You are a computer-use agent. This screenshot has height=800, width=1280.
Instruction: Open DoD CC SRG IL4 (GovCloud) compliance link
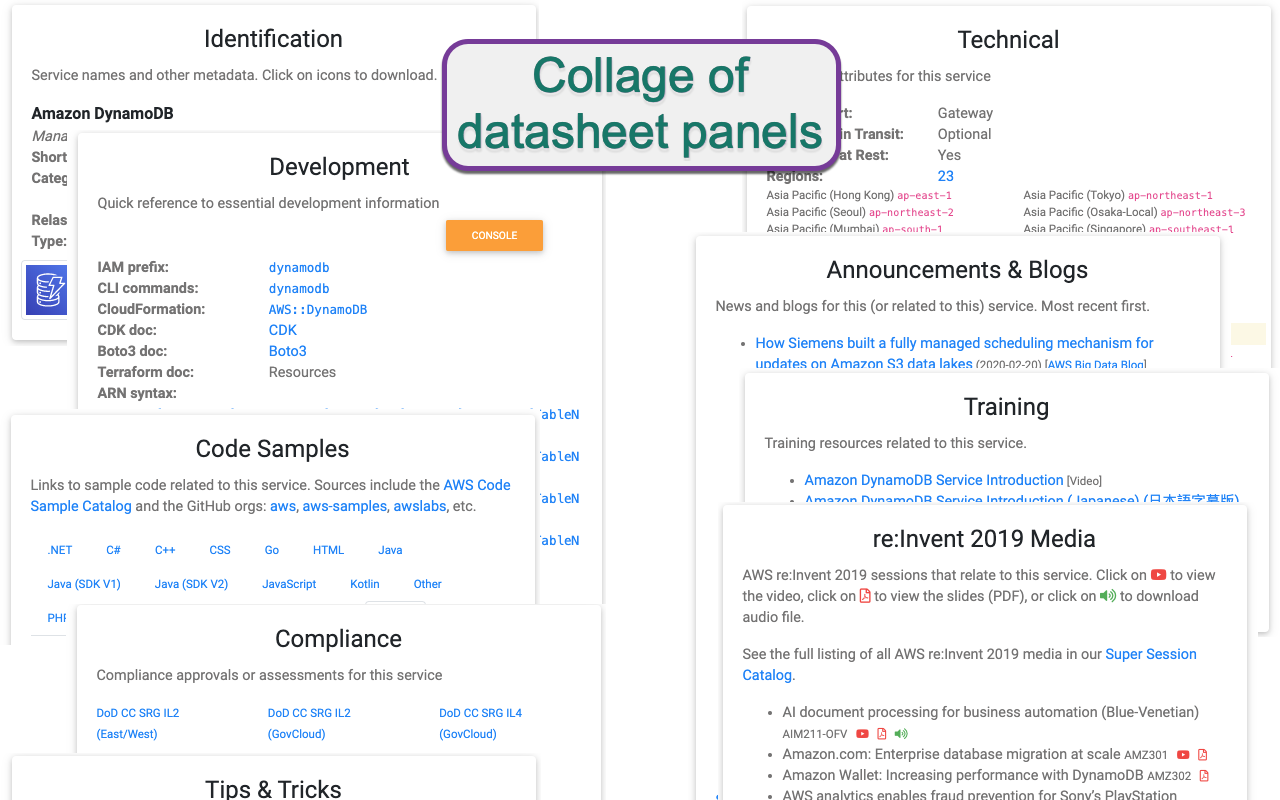coord(480,723)
